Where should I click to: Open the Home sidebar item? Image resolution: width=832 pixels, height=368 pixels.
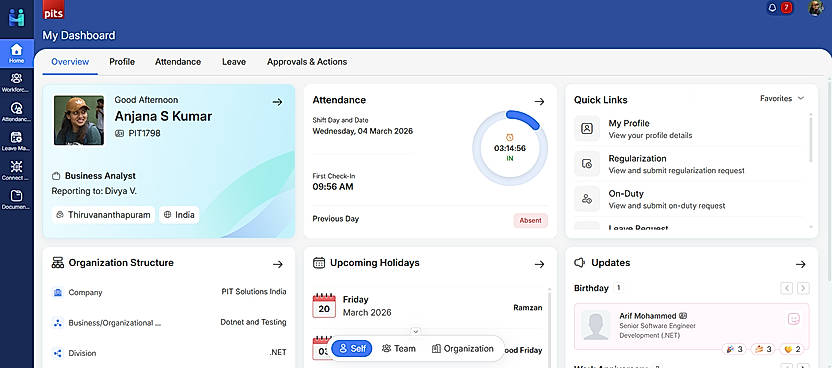(16, 54)
